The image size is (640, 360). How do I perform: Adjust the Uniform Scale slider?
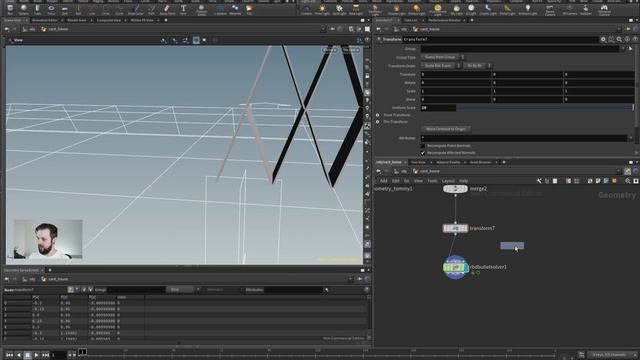point(545,108)
